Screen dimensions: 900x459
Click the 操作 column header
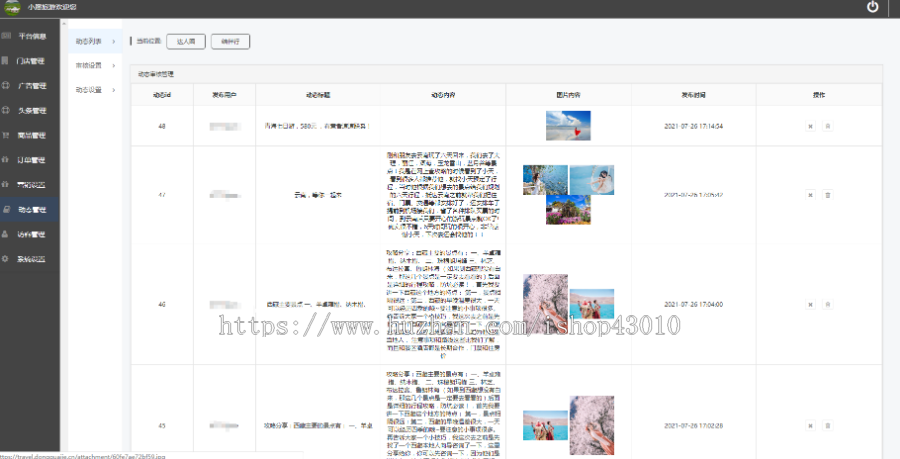tap(818, 95)
